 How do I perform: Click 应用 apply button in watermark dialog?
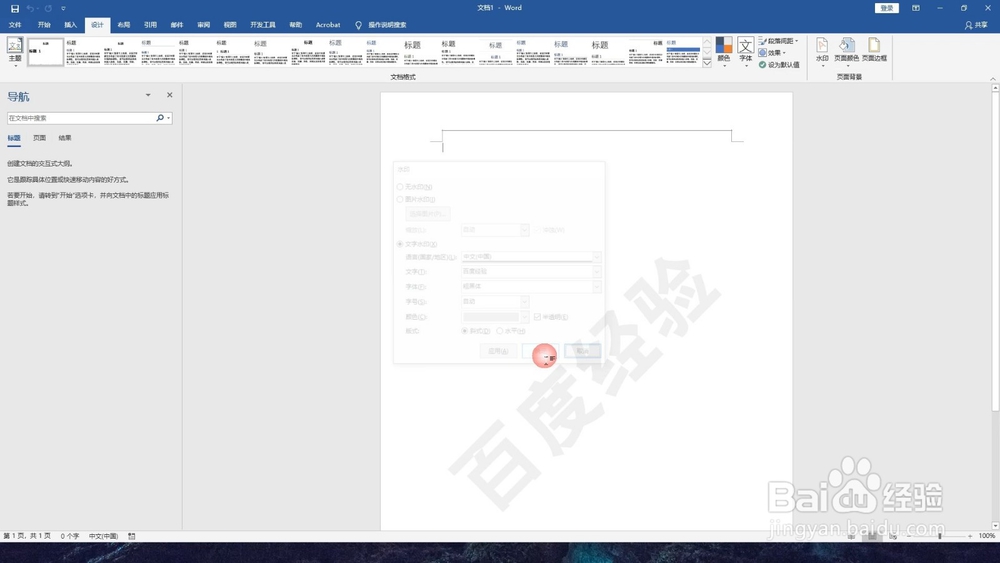pyautogui.click(x=498, y=351)
